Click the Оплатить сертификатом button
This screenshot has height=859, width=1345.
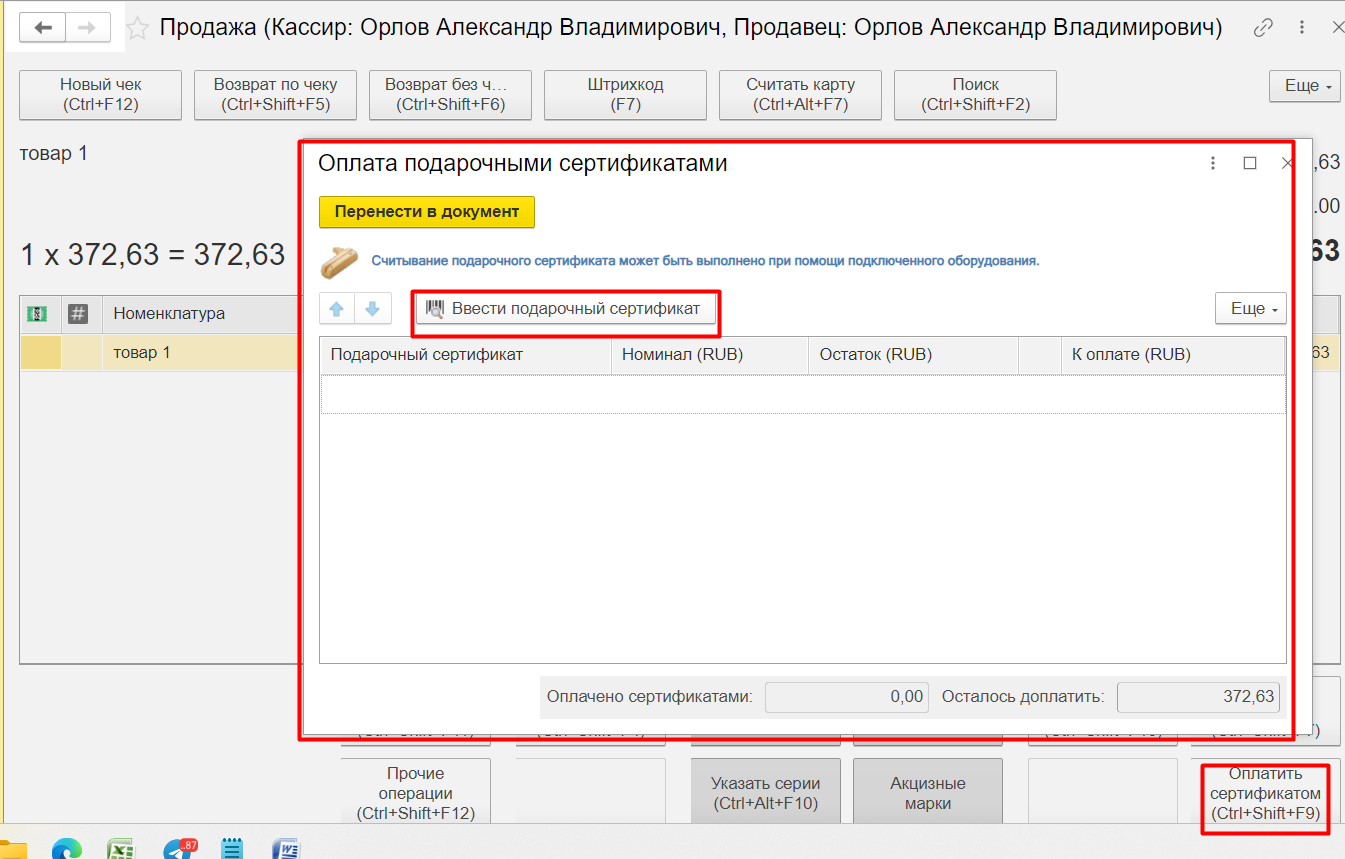tap(1265, 794)
